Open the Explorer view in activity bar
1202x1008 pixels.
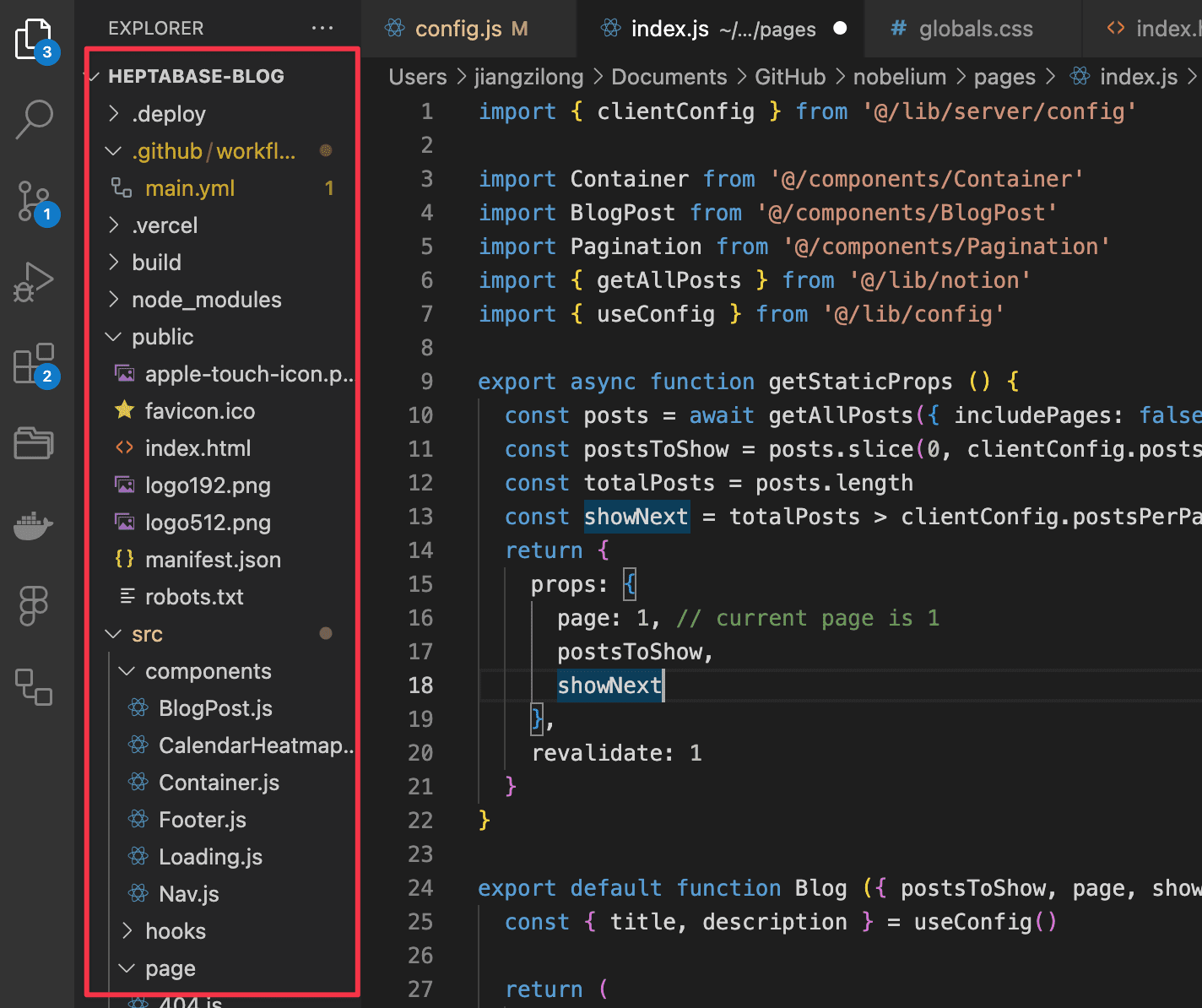[x=34, y=39]
